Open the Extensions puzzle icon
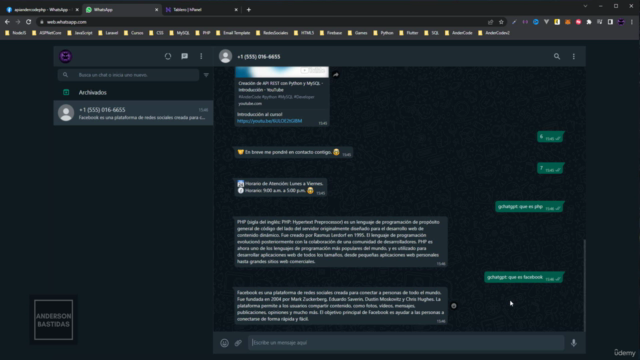This screenshot has height=360, width=640. coord(589,22)
